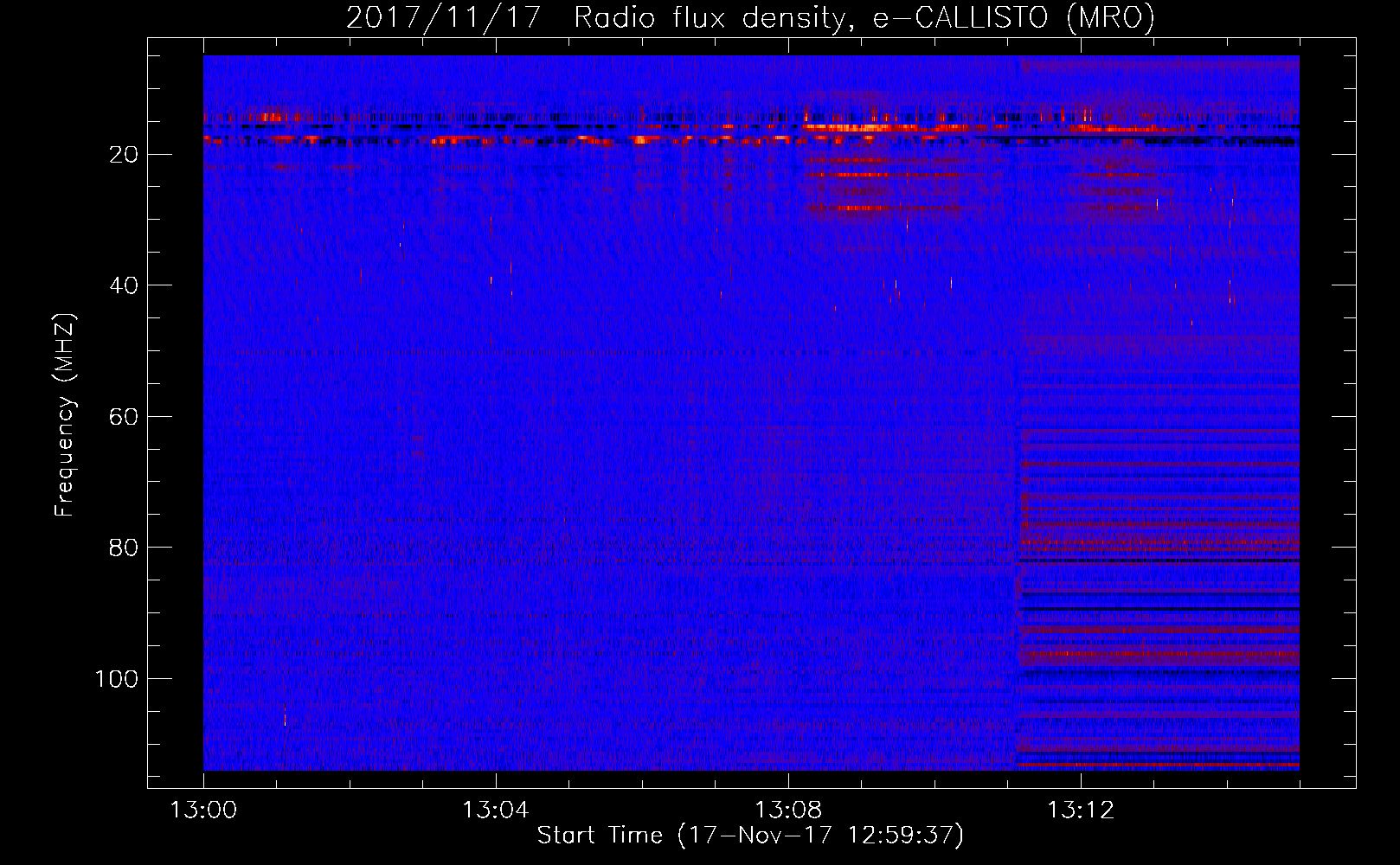
Task: Click the "Start Time (17-Nov-17 12:59:37)" label
Action: point(750,836)
